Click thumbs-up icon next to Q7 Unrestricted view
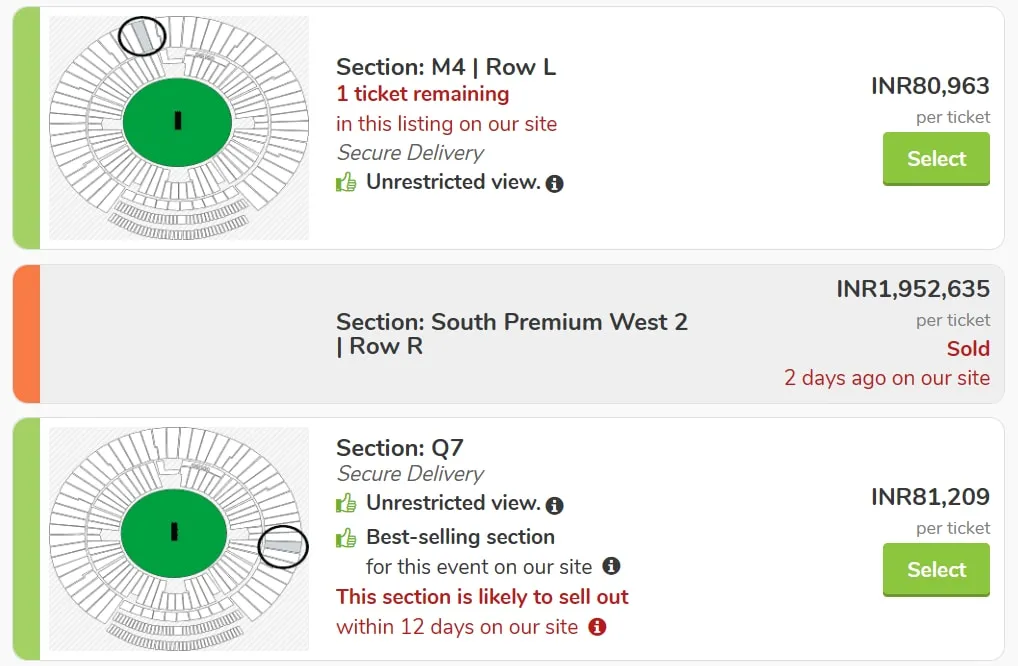Image resolution: width=1018 pixels, height=666 pixels. coord(346,503)
